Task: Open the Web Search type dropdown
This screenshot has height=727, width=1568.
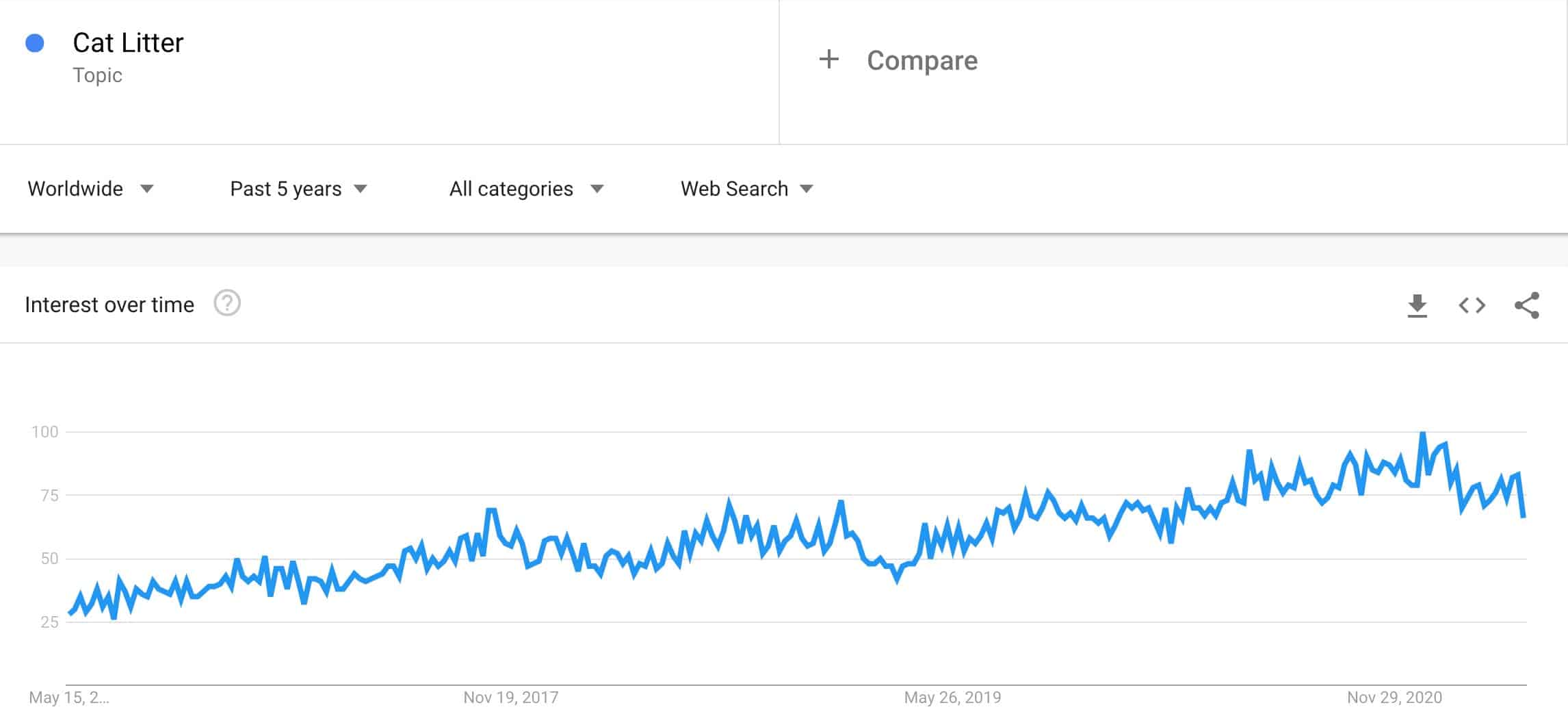Action: 746,189
